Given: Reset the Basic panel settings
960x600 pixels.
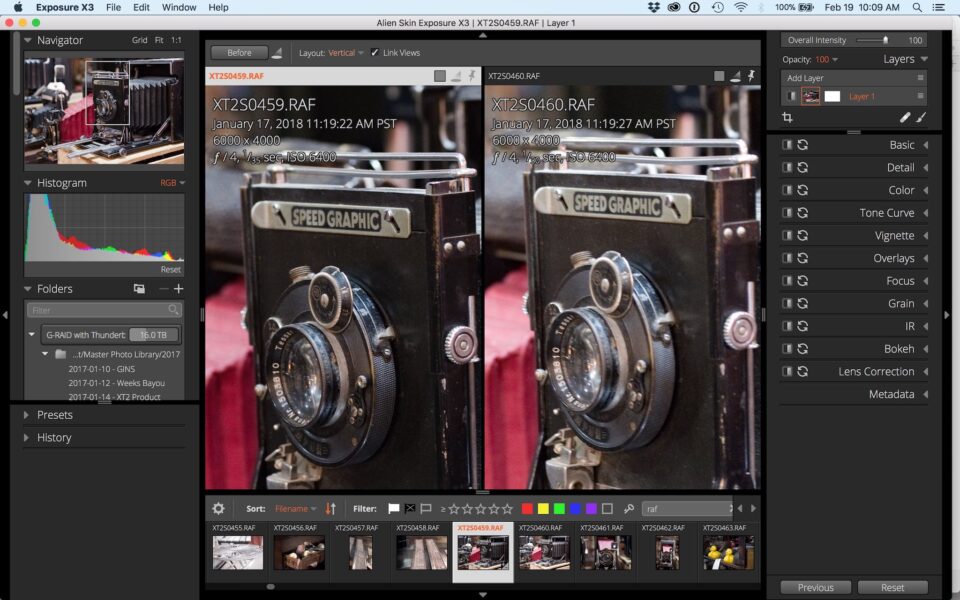Looking at the screenshot, I should (803, 144).
